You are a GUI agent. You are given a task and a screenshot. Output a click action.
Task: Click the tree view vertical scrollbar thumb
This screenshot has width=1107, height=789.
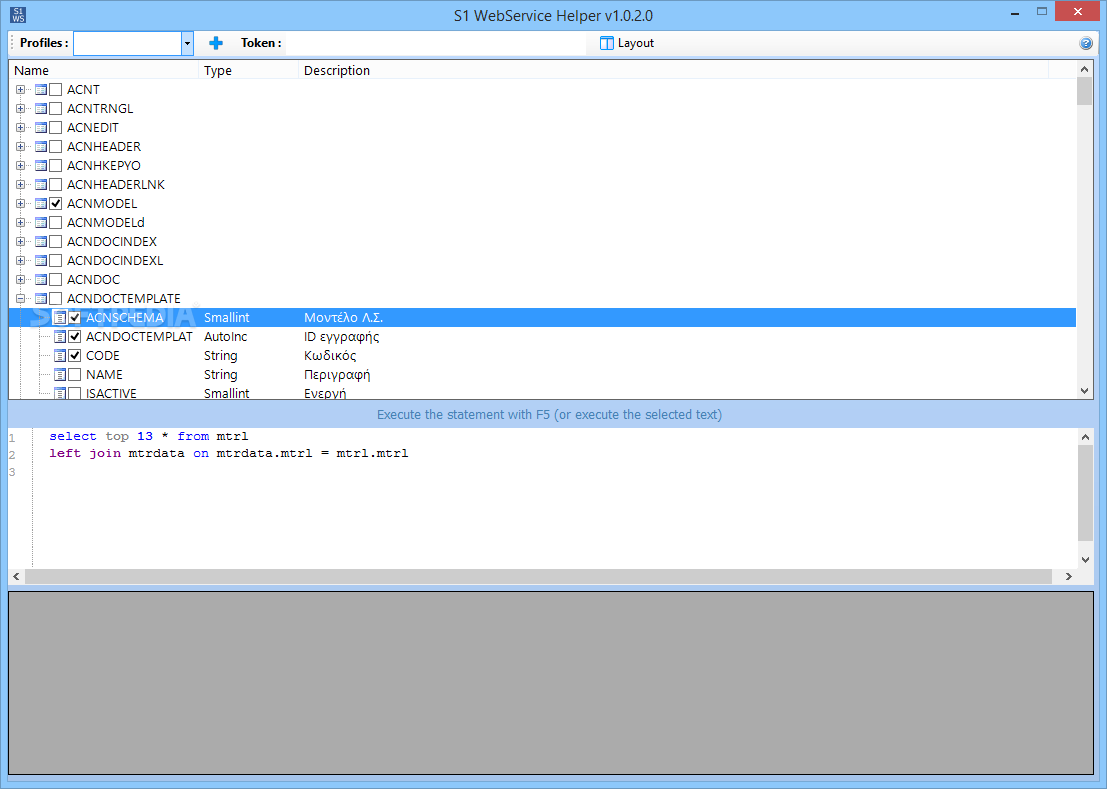coord(1084,91)
